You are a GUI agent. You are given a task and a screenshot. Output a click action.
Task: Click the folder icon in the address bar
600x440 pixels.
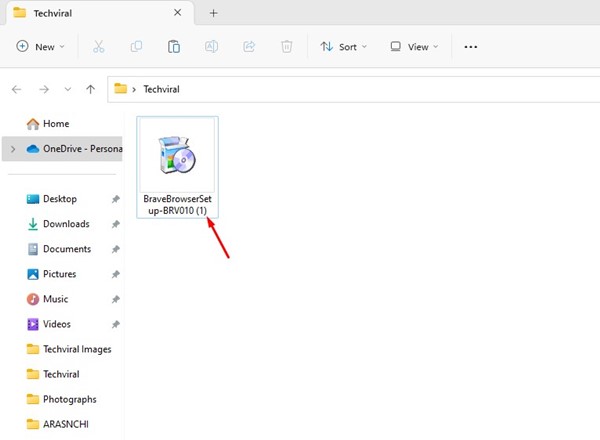tap(121, 88)
